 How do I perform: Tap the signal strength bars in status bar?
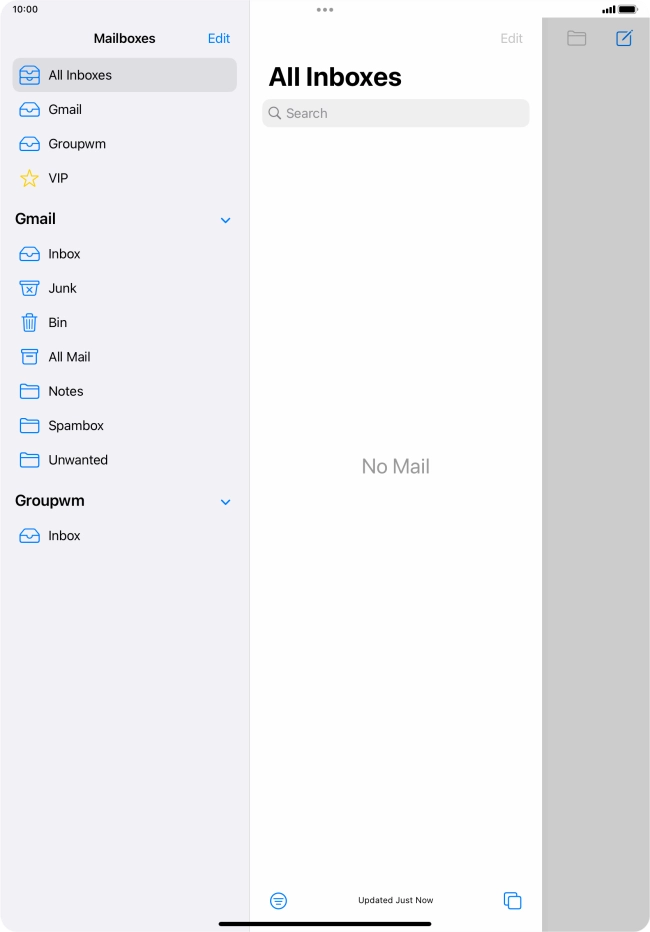[608, 10]
